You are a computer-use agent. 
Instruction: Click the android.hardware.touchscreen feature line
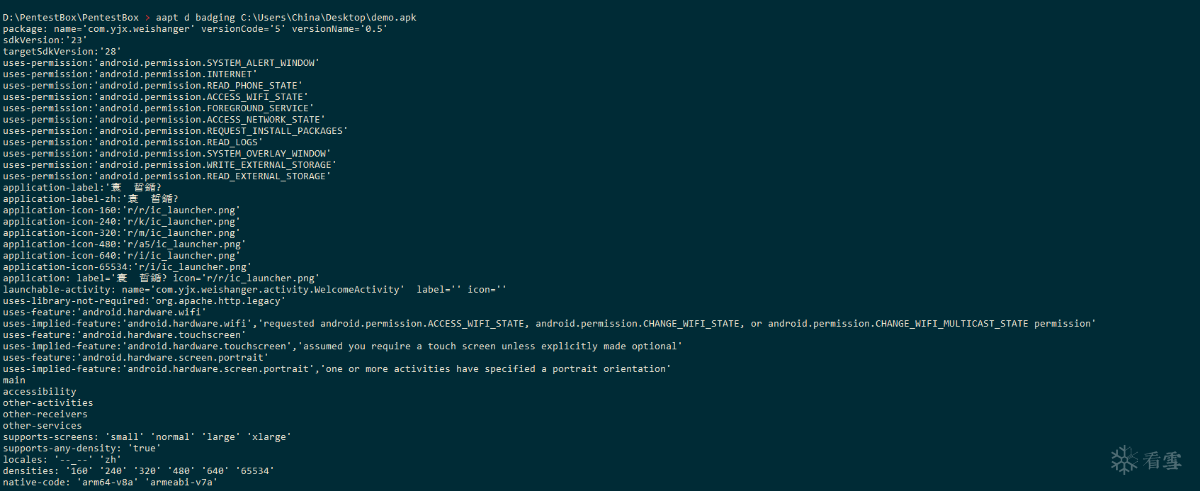(x=121, y=335)
